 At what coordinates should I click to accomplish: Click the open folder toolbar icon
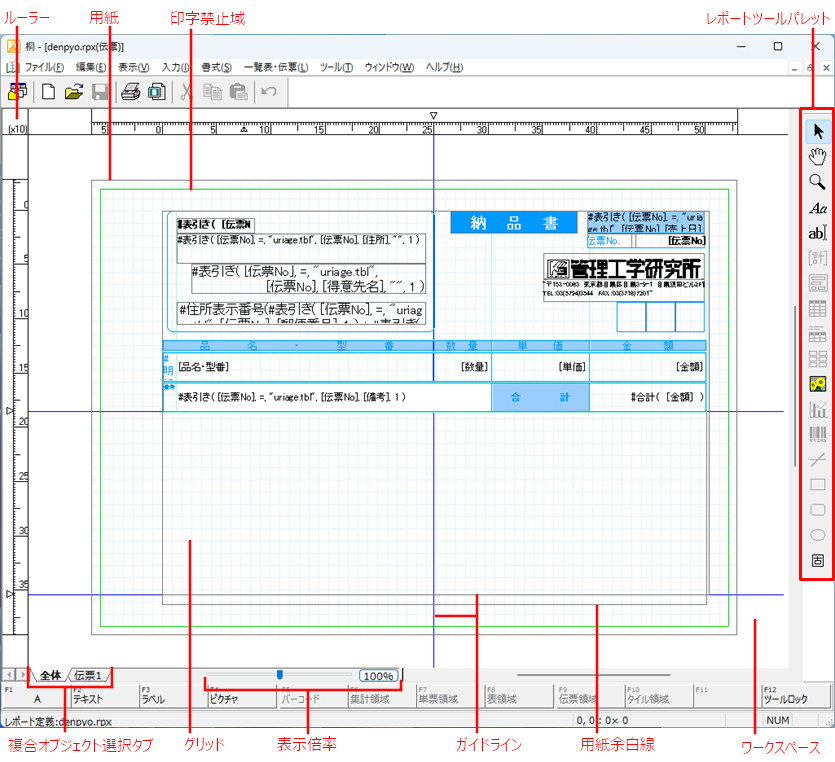click(74, 92)
